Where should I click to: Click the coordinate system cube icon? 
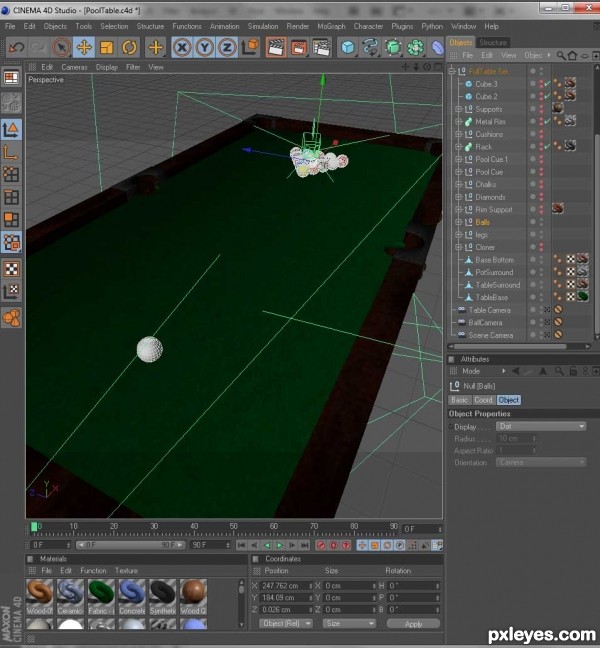(x=250, y=48)
